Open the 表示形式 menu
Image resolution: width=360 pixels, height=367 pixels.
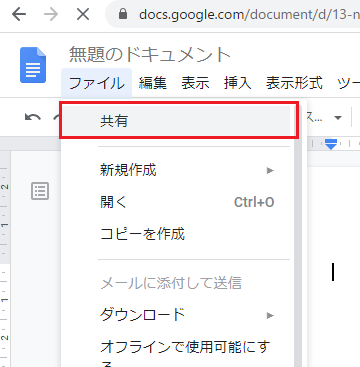(294, 83)
